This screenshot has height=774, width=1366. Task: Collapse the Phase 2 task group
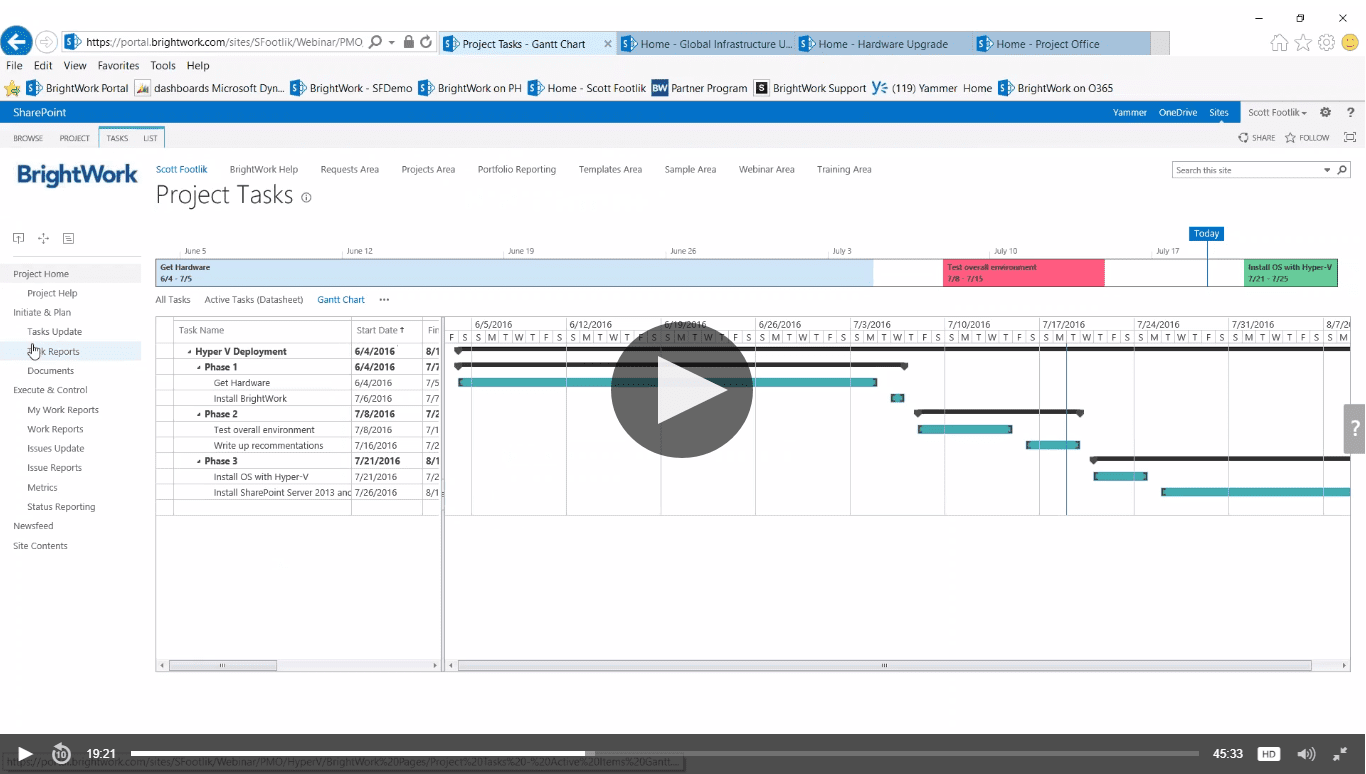(198, 415)
